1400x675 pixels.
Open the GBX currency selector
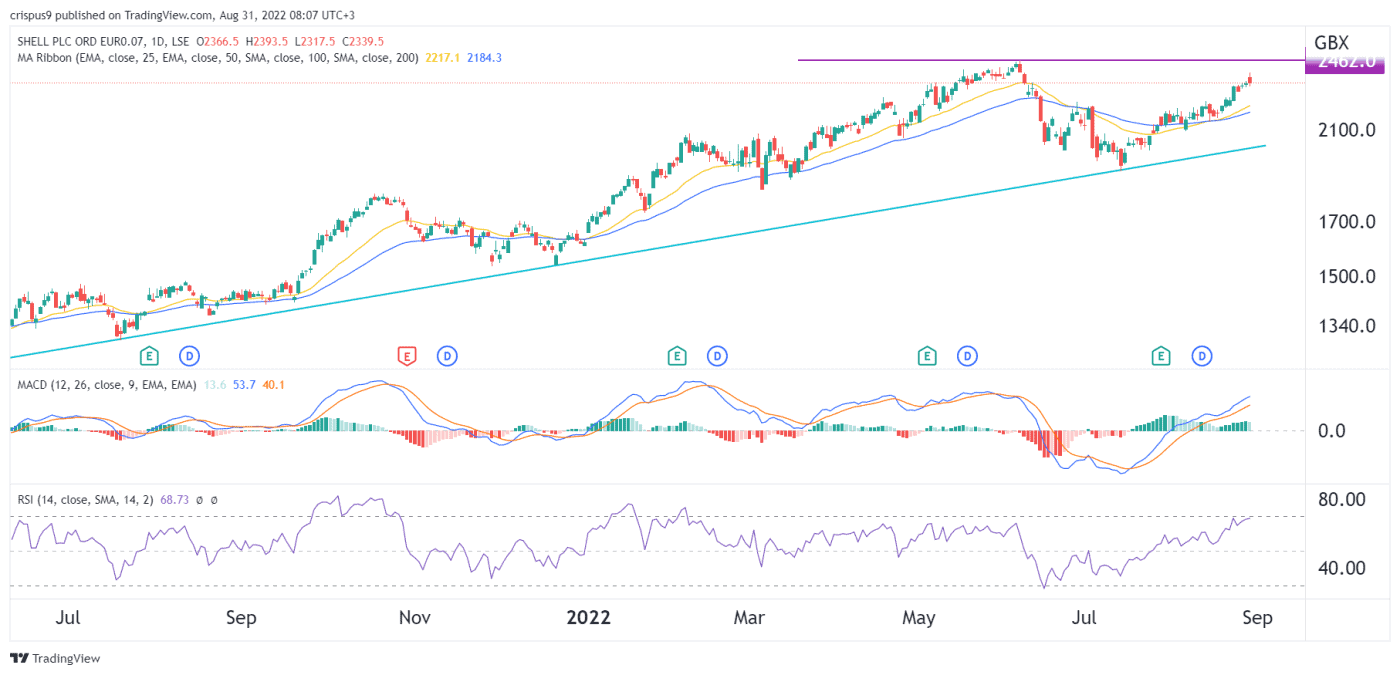[1331, 43]
